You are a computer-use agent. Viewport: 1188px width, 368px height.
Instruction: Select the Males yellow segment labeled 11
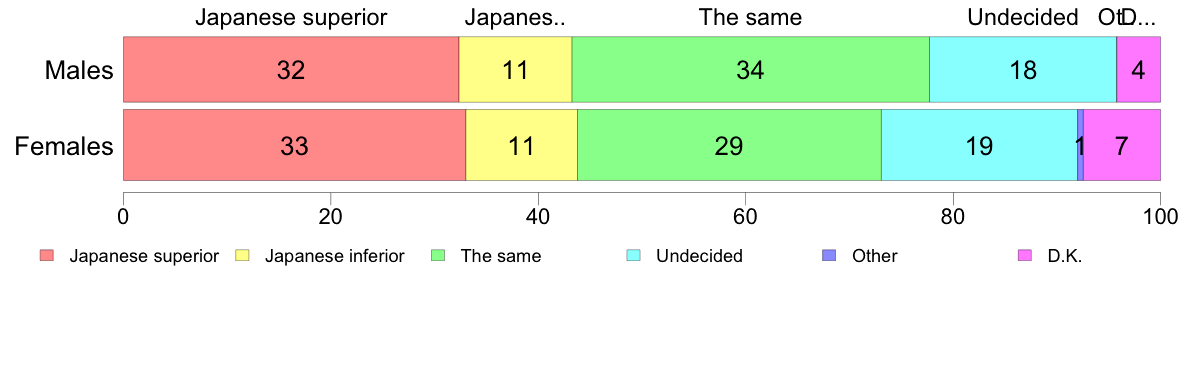tap(515, 70)
